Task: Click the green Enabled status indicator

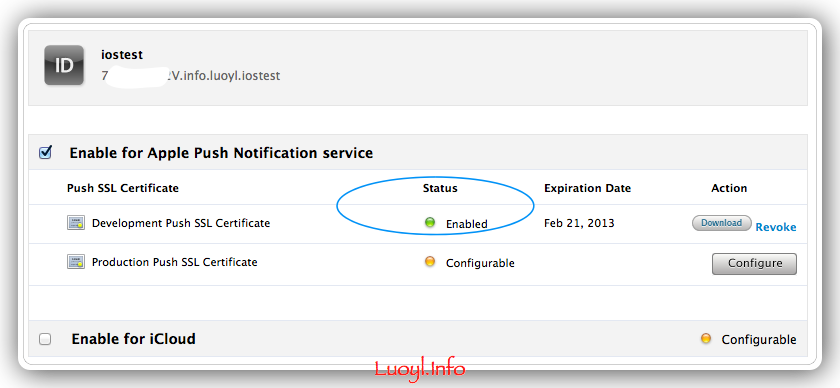Action: 430,222
